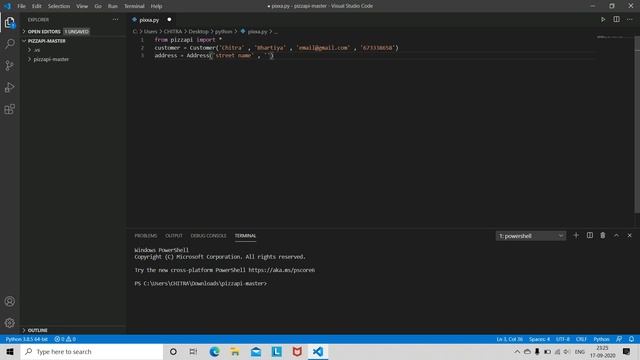Open the powershell terminal selector dropdown
The height and width of the screenshot is (360, 640).
(531, 236)
